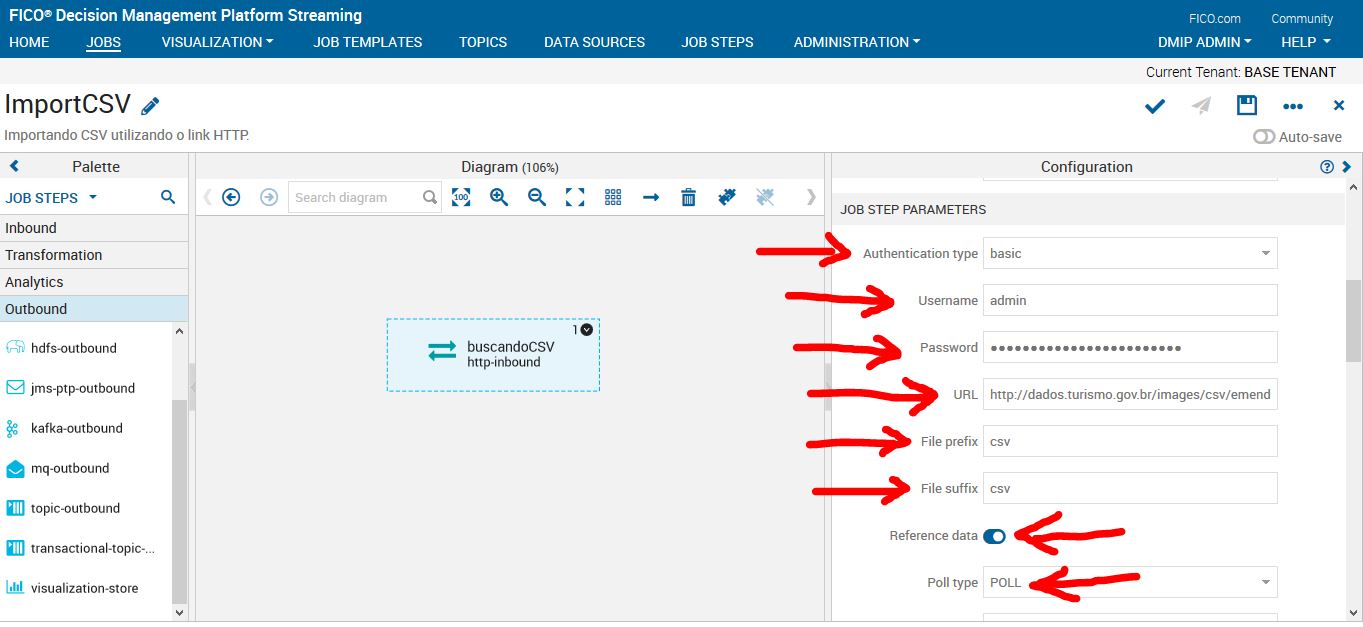The width and height of the screenshot is (1363, 627).
Task: Open the diagram grid layout icon
Action: click(x=613, y=197)
